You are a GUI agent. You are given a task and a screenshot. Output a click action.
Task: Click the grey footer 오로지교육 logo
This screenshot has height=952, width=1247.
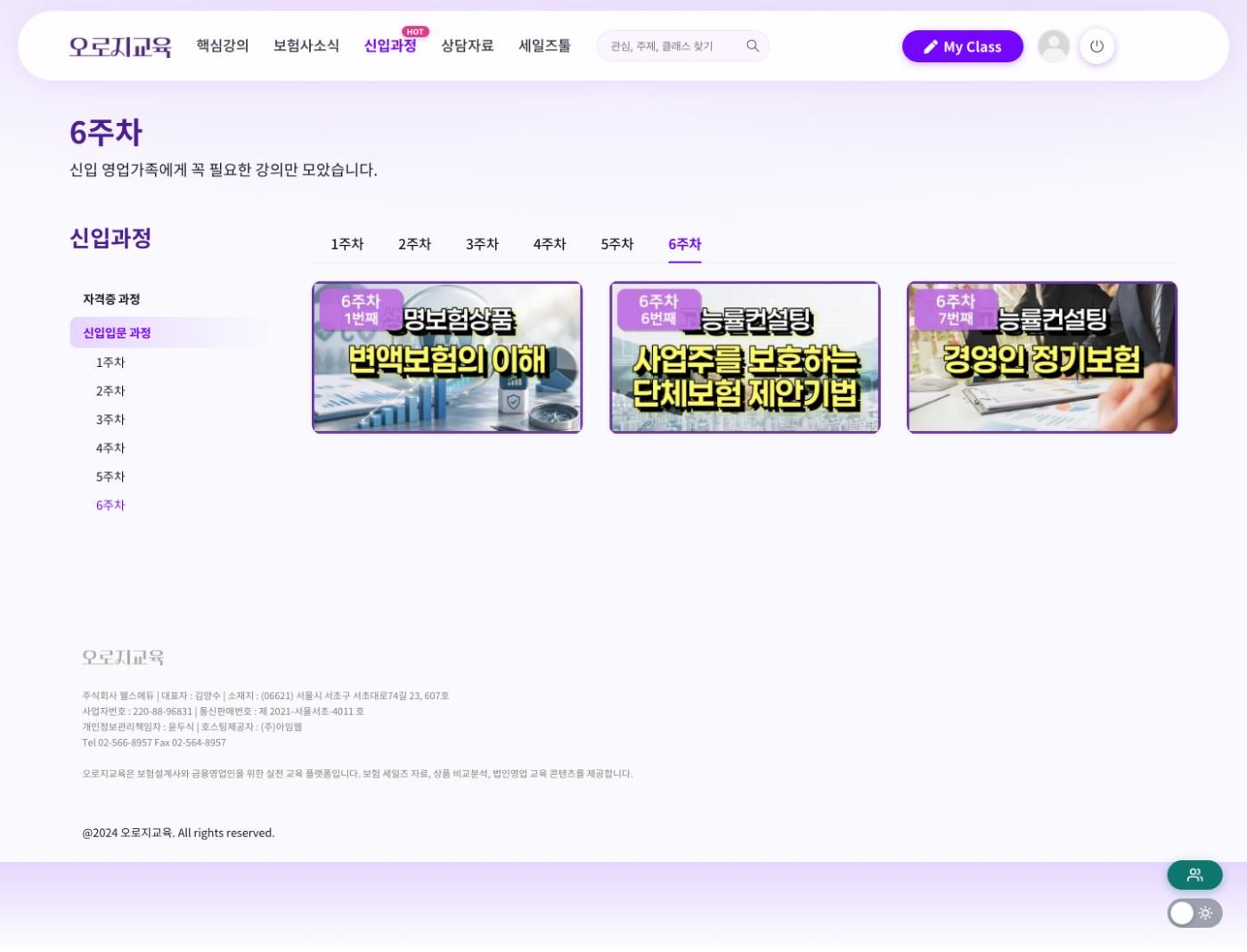(123, 657)
